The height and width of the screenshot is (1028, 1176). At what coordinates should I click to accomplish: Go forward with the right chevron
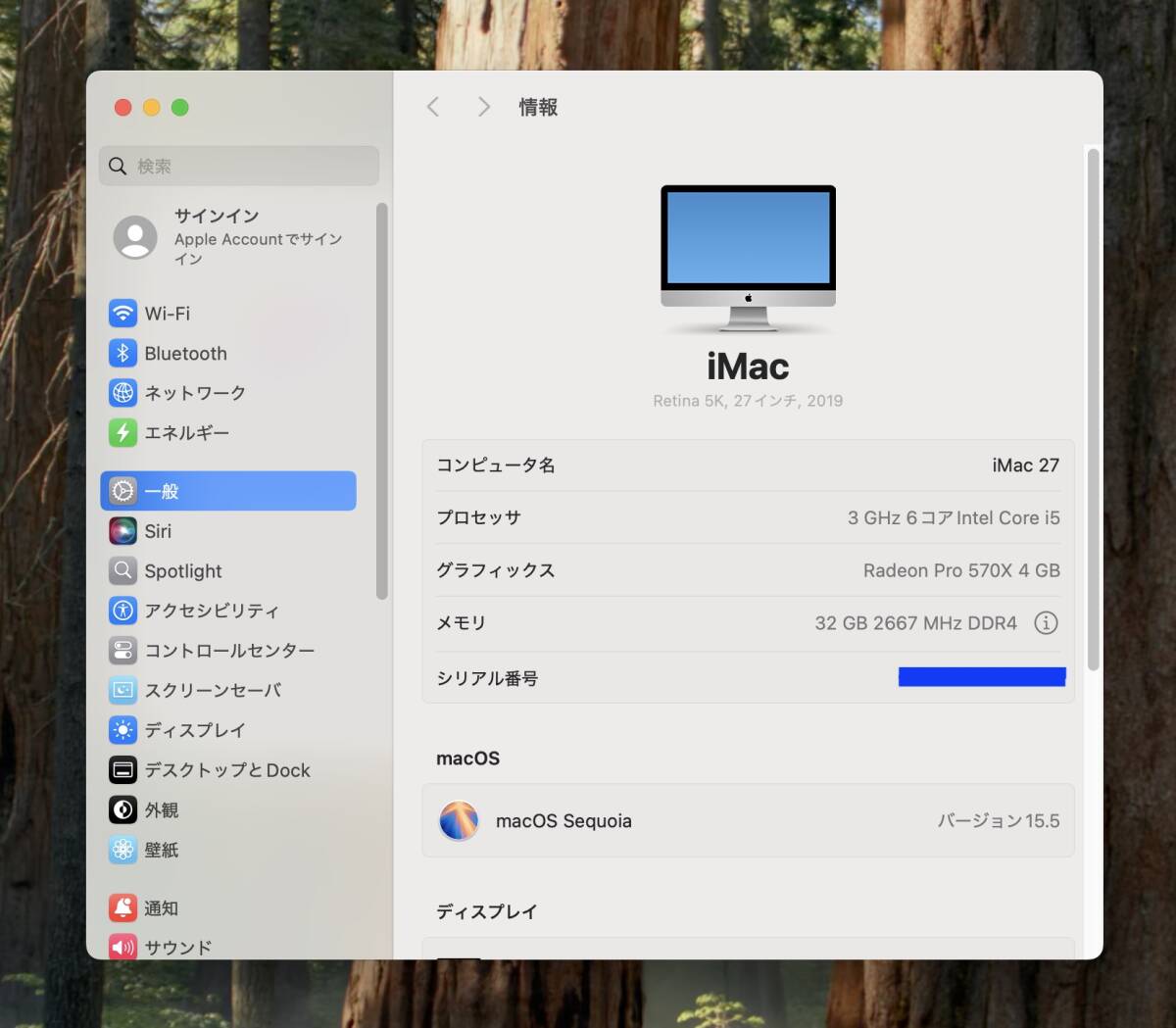coord(483,107)
